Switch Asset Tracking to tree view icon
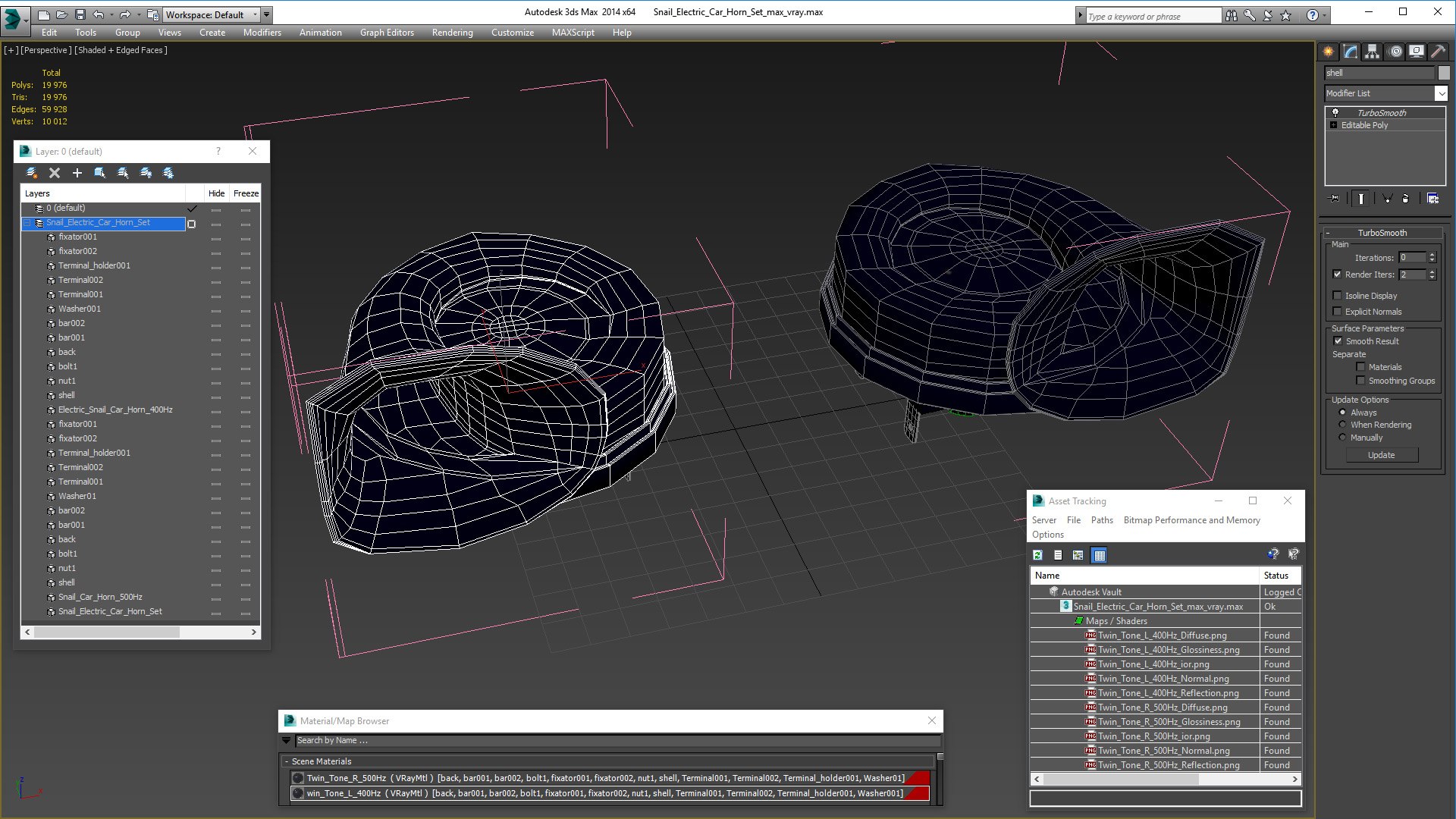Image resolution: width=1456 pixels, height=819 pixels. point(1078,555)
